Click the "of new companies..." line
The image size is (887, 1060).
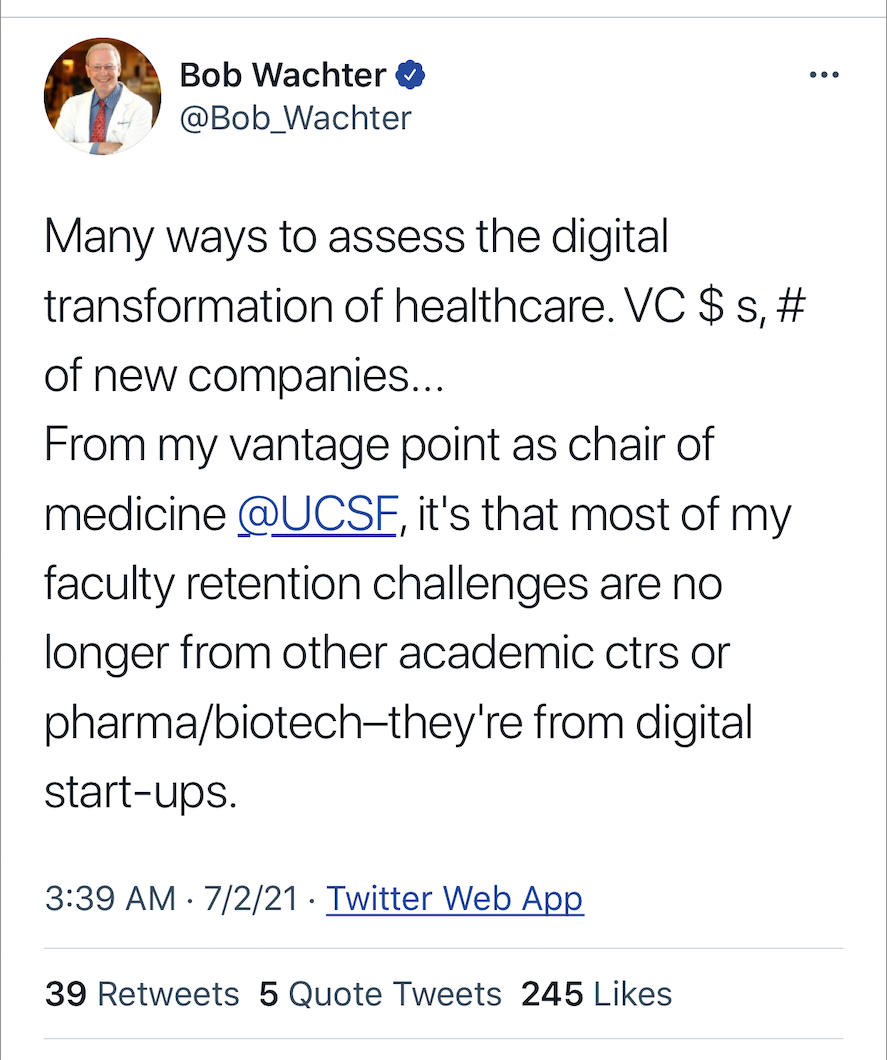click(243, 376)
